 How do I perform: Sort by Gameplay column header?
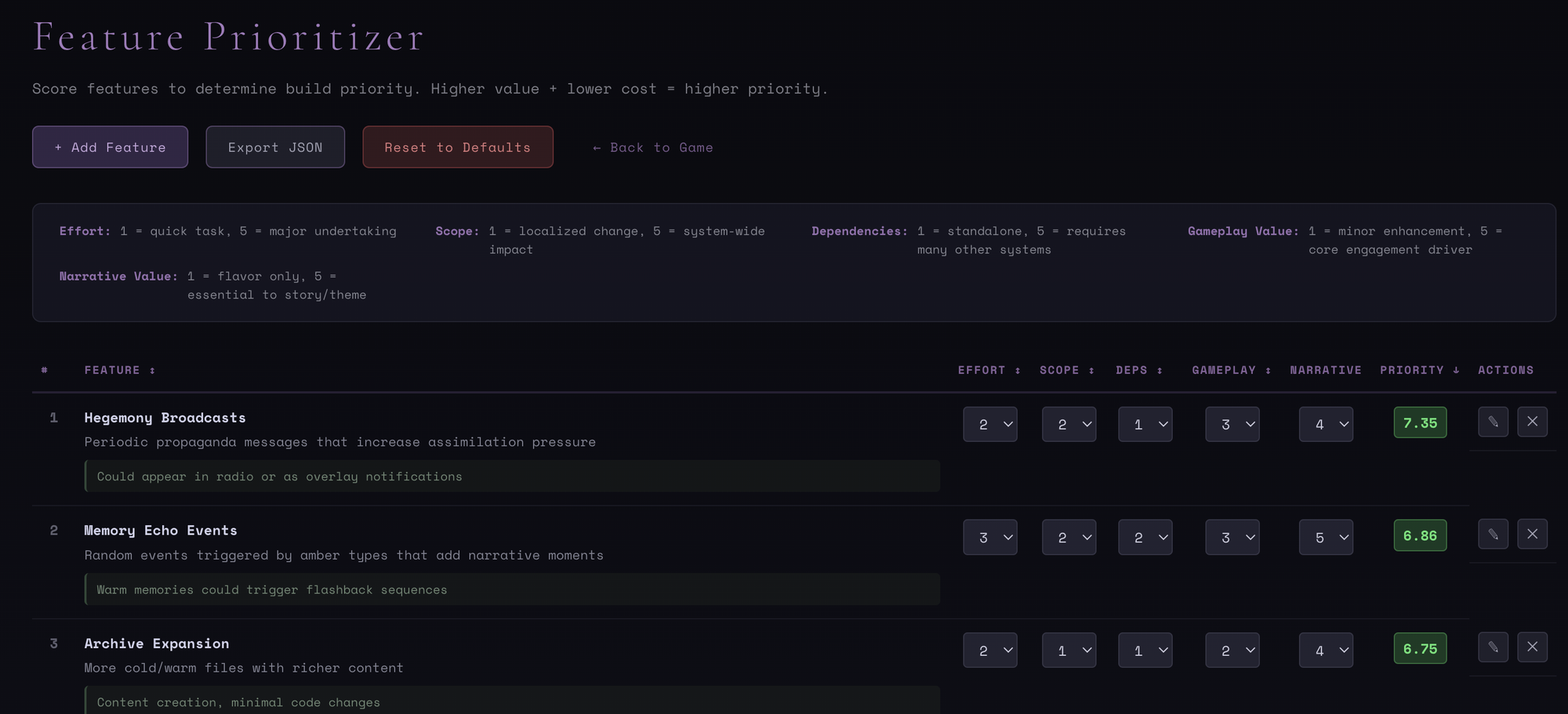[1231, 370]
